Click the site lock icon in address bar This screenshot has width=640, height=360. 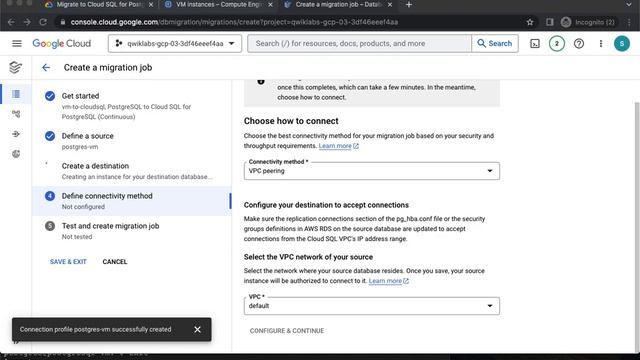(x=62, y=22)
